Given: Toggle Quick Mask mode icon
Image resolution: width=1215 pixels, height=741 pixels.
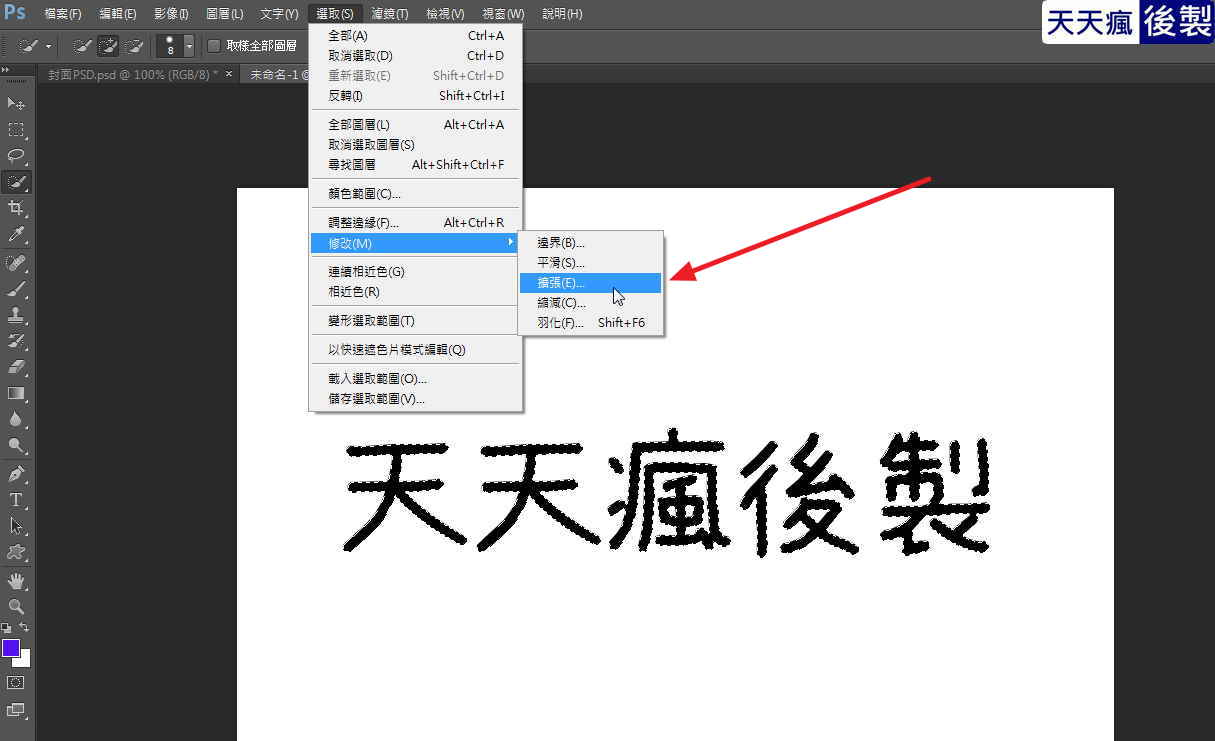Looking at the screenshot, I should click(x=17, y=682).
